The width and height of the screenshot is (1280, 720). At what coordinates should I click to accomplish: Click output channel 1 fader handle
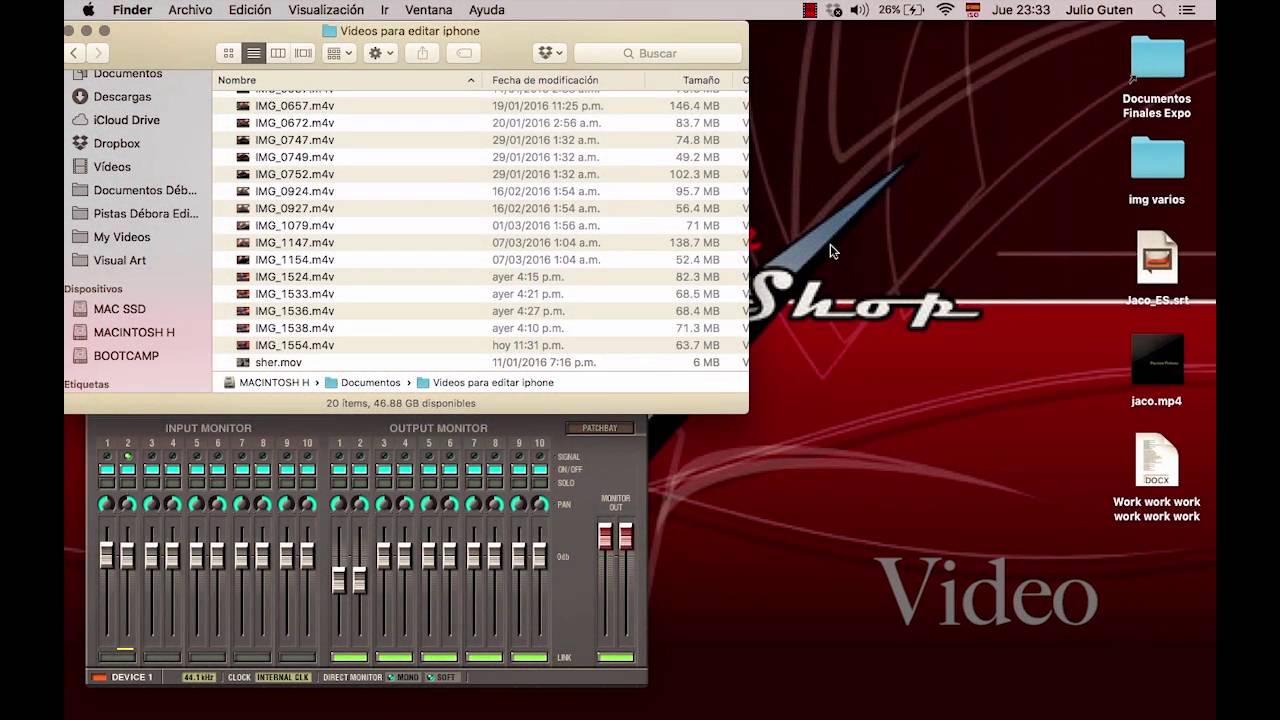point(339,579)
